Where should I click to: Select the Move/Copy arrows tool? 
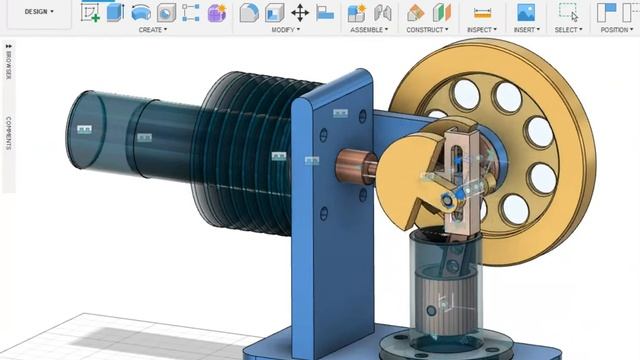pos(300,13)
